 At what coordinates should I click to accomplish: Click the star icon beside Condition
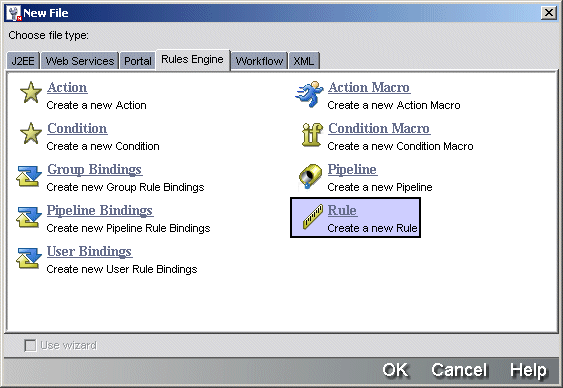[x=31, y=134]
